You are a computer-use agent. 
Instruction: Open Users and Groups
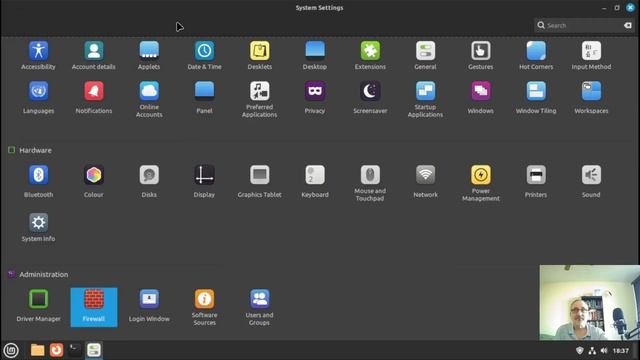260,308
